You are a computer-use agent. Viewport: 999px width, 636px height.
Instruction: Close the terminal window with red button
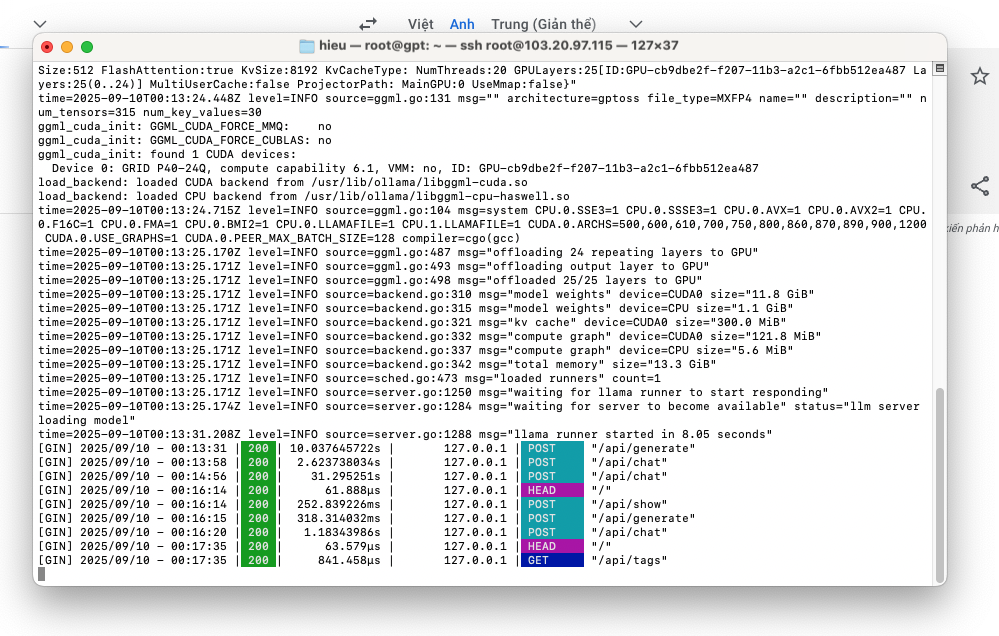point(47,47)
